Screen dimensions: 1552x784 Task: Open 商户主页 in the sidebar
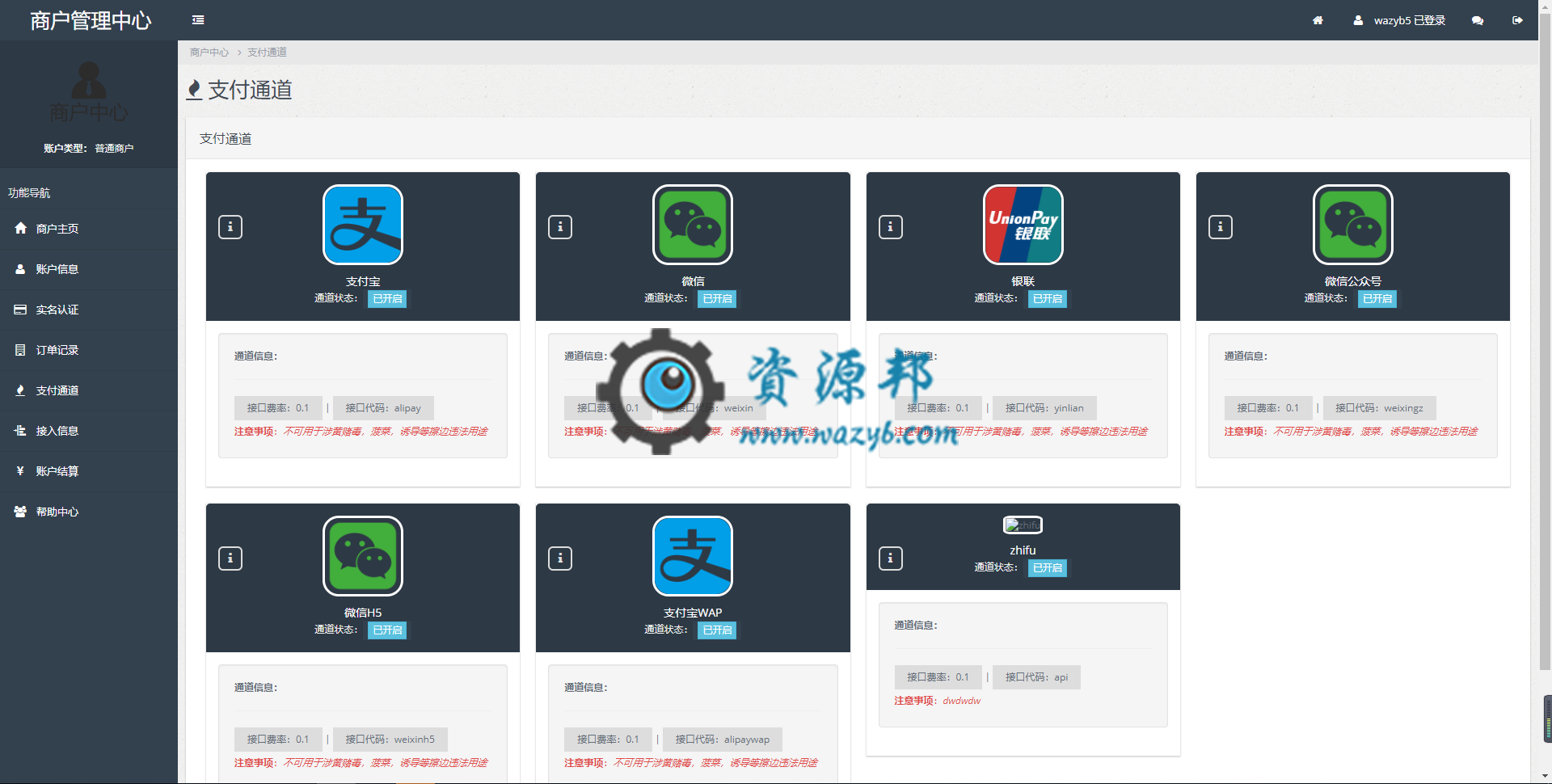pyautogui.click(x=89, y=229)
